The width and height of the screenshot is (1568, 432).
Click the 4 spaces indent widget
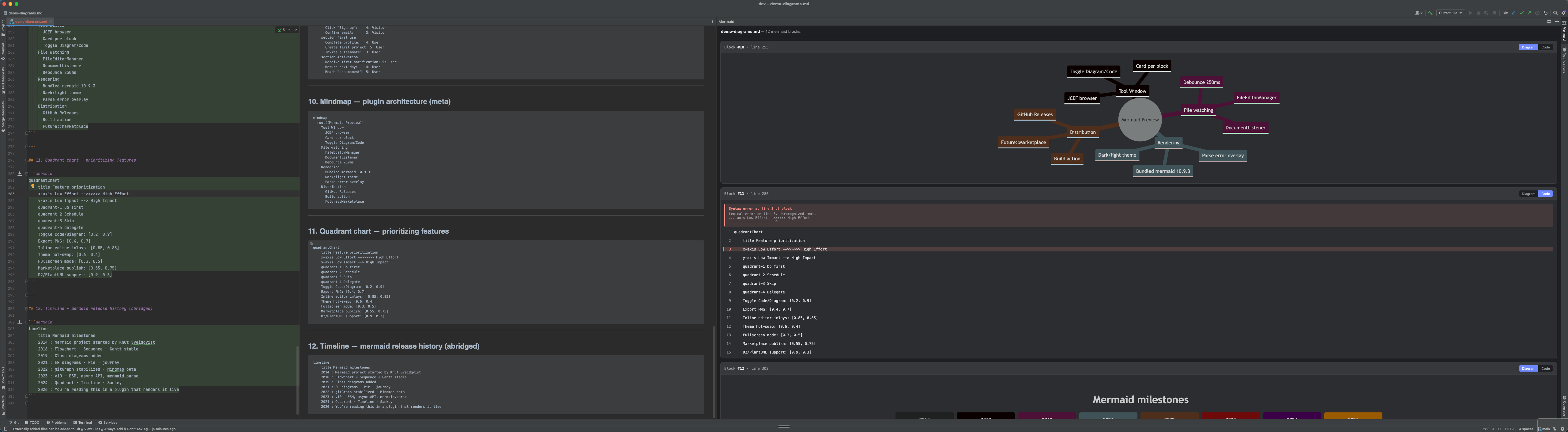[1526, 429]
